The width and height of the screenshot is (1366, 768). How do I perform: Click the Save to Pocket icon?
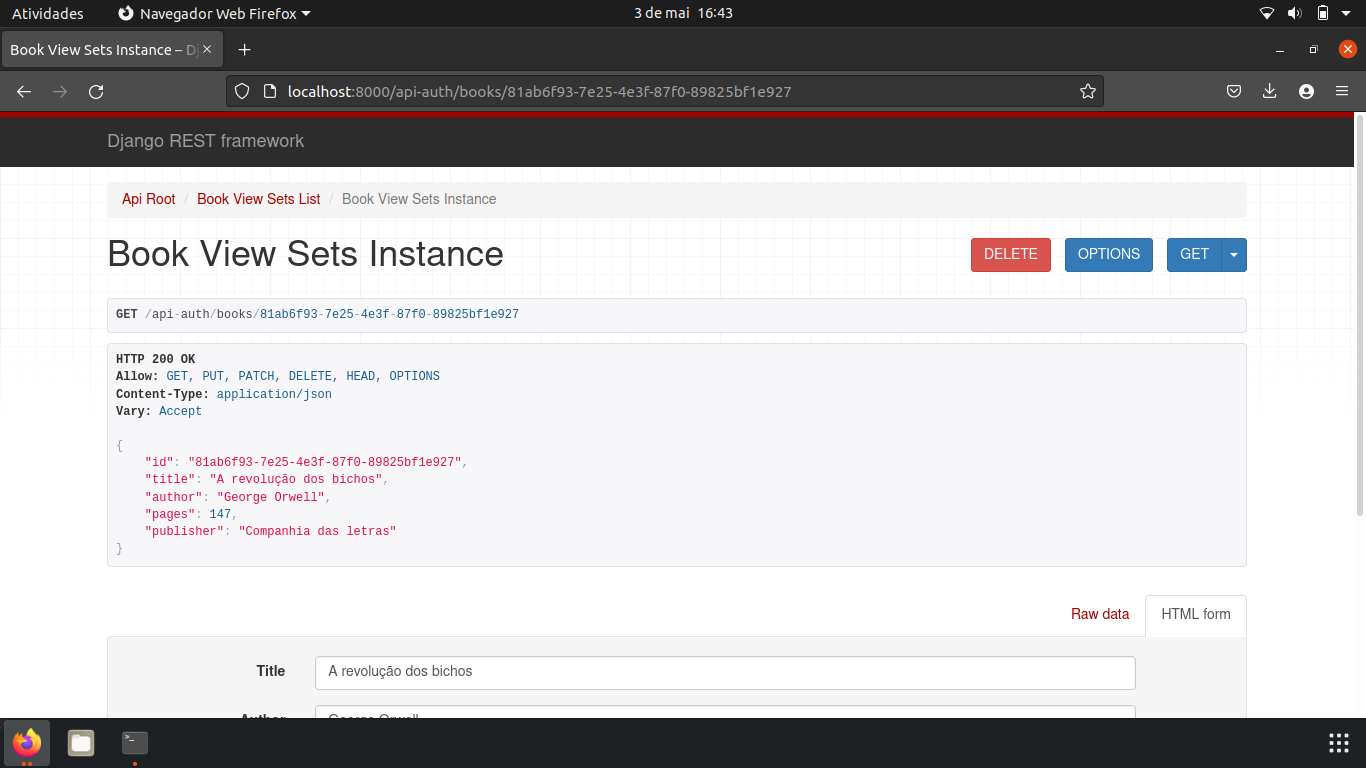1234,91
